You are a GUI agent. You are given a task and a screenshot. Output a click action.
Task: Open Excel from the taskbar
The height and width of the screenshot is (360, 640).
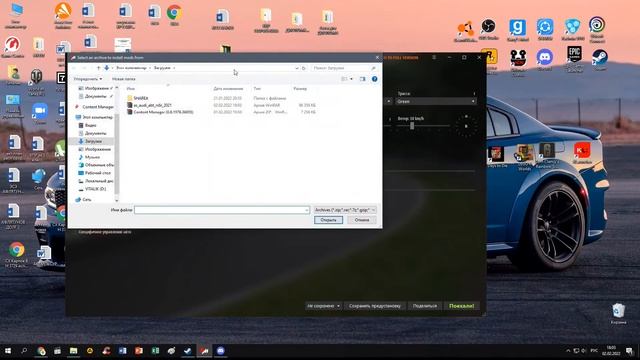[155, 351]
